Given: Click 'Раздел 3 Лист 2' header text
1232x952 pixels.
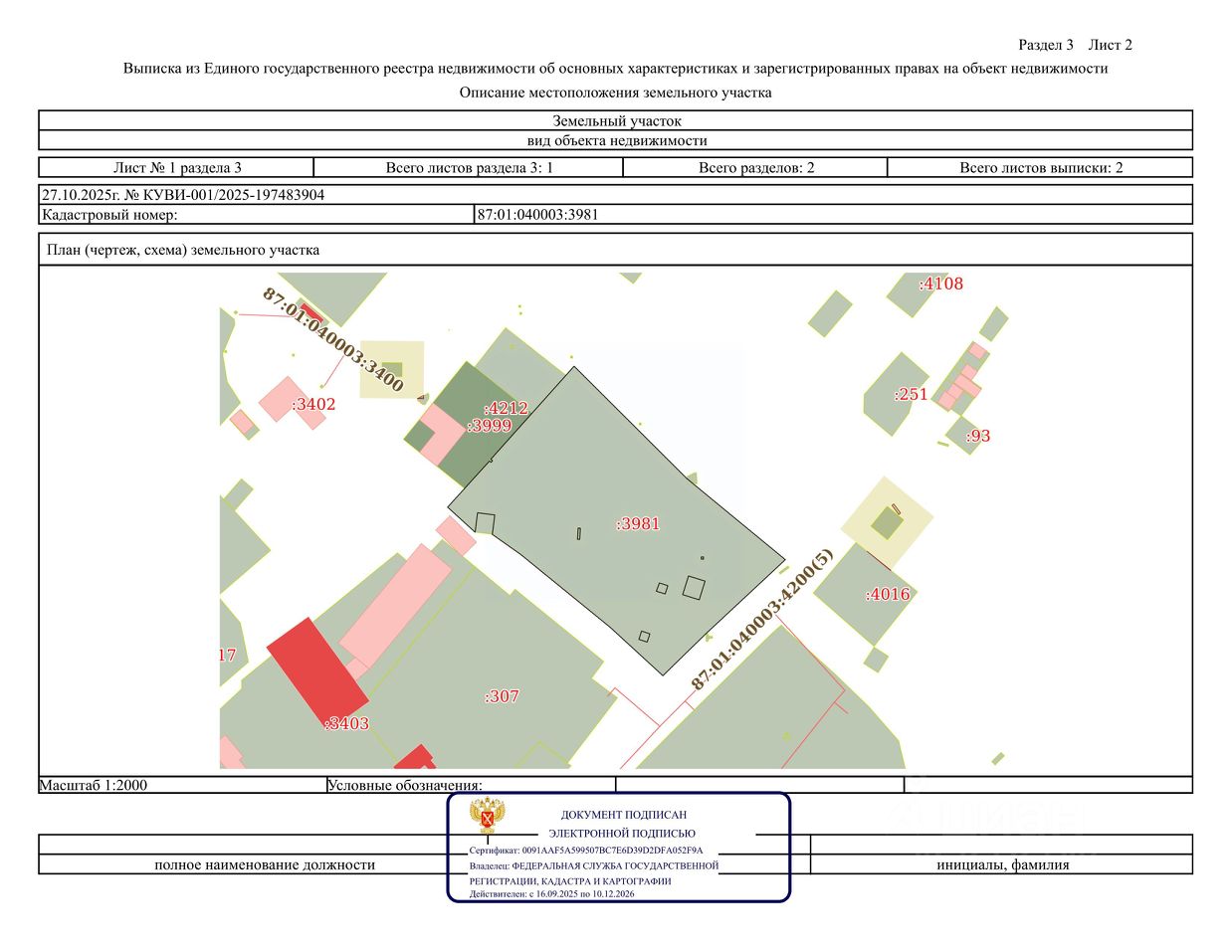Looking at the screenshot, I should pos(1076,45).
